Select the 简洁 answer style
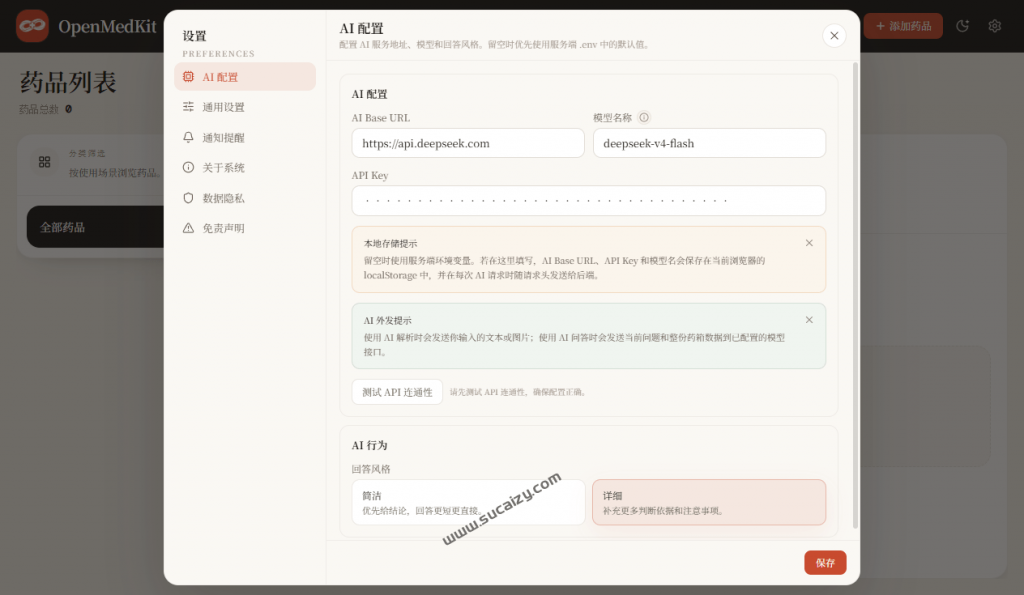Screen dimensions: 1024x595 tap(468, 502)
